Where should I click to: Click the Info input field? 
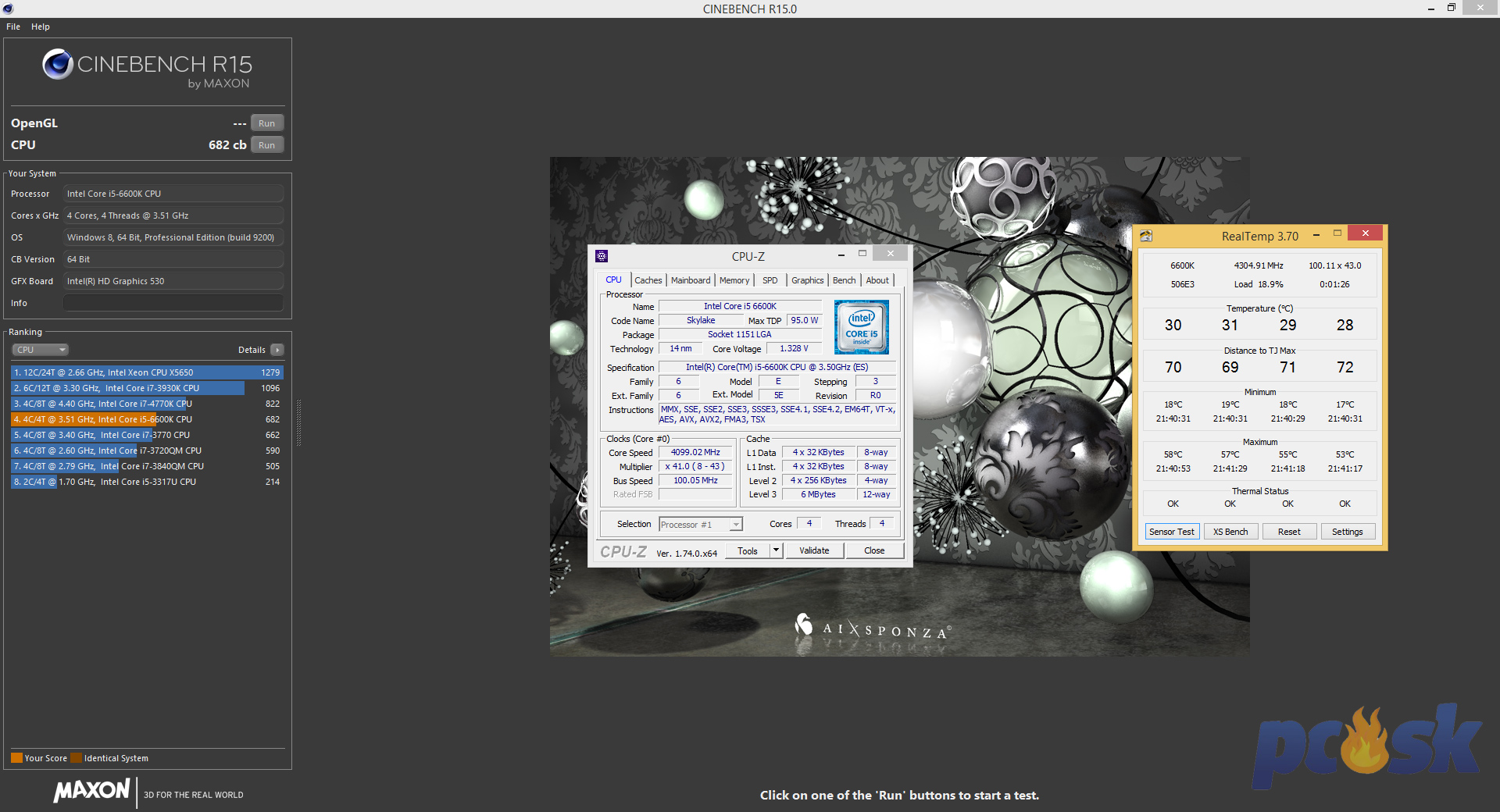point(173,303)
